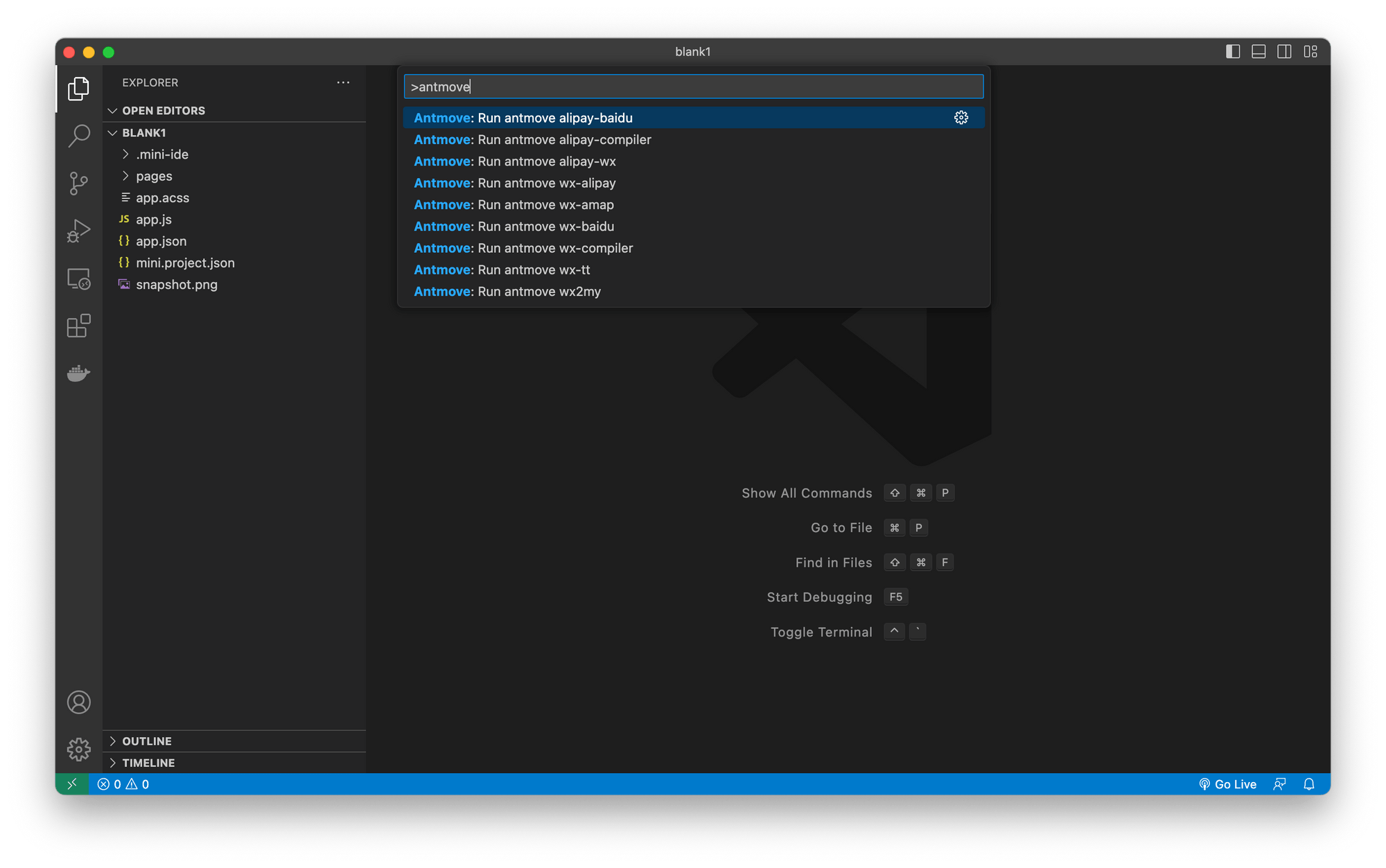
Task: Configure keybinding gear for alipay-baidu command
Action: 961,118
